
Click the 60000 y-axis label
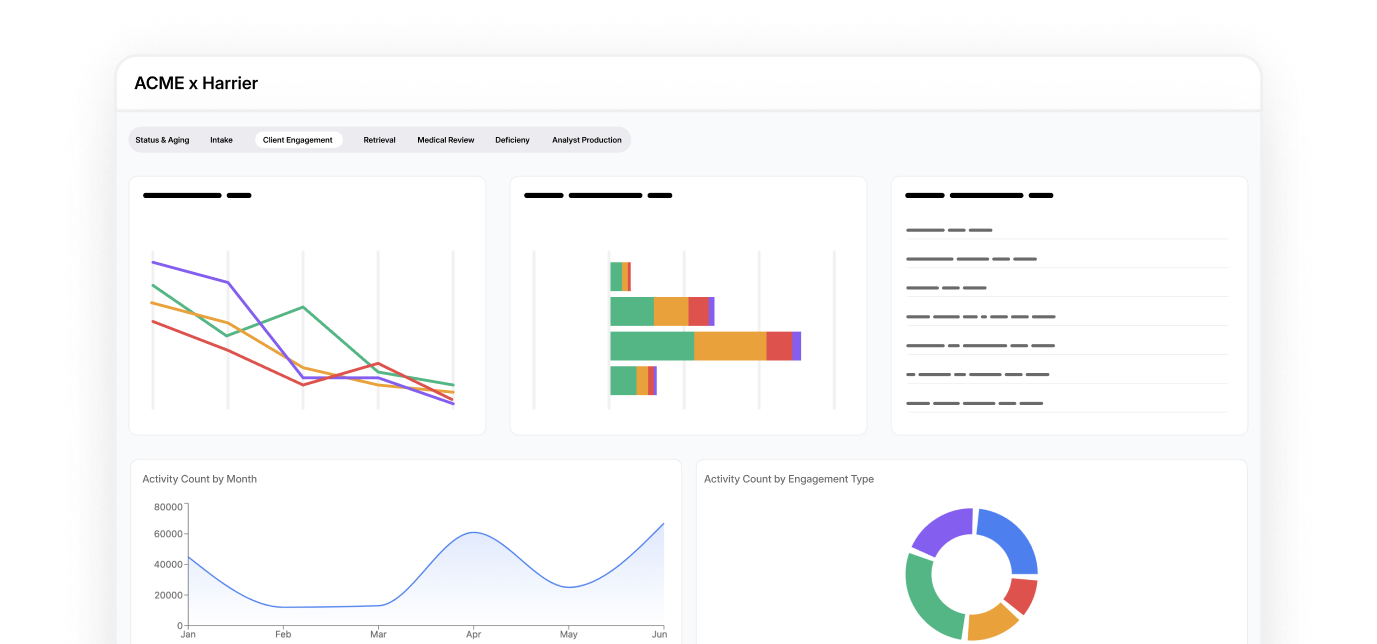coord(168,536)
